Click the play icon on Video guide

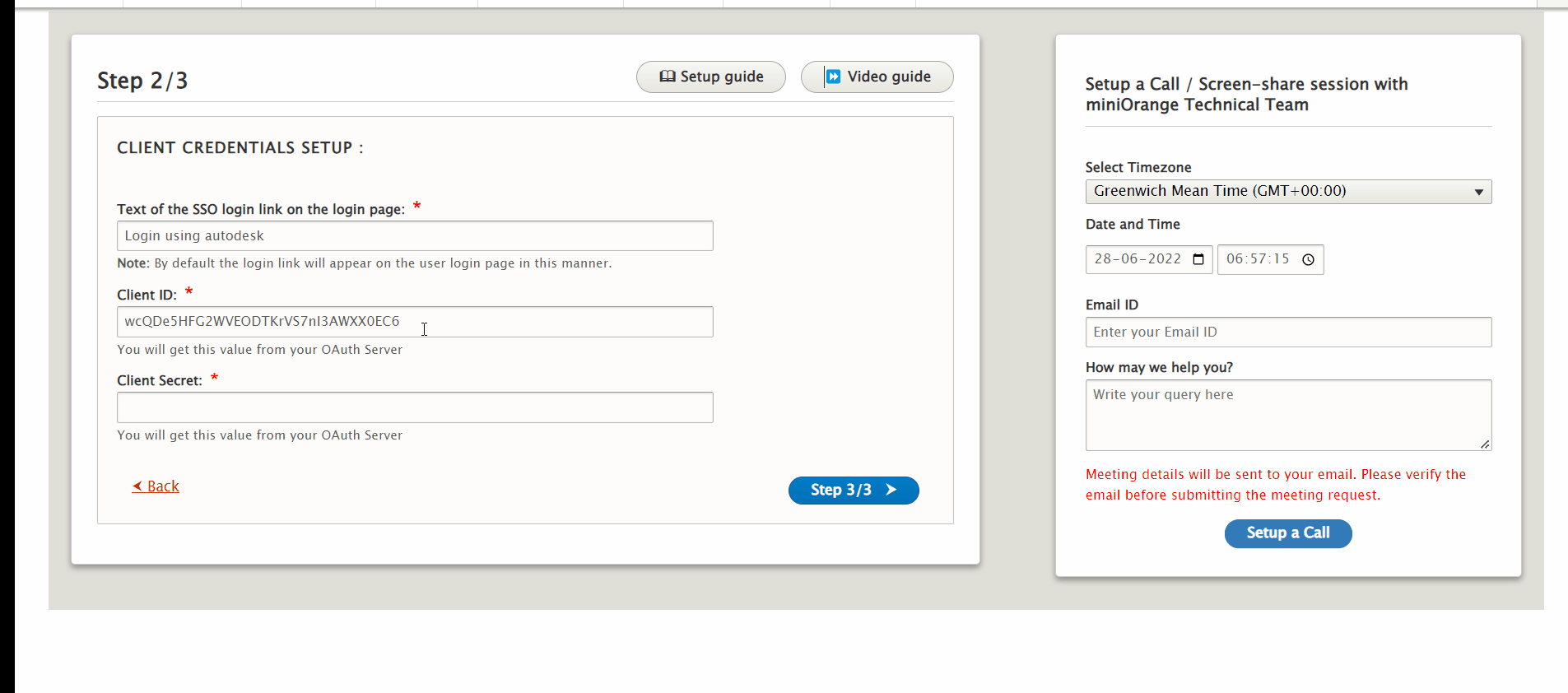(833, 77)
